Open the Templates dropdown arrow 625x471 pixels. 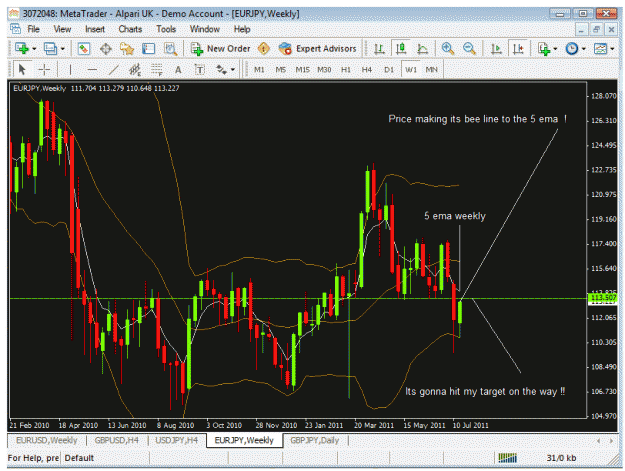pos(613,49)
